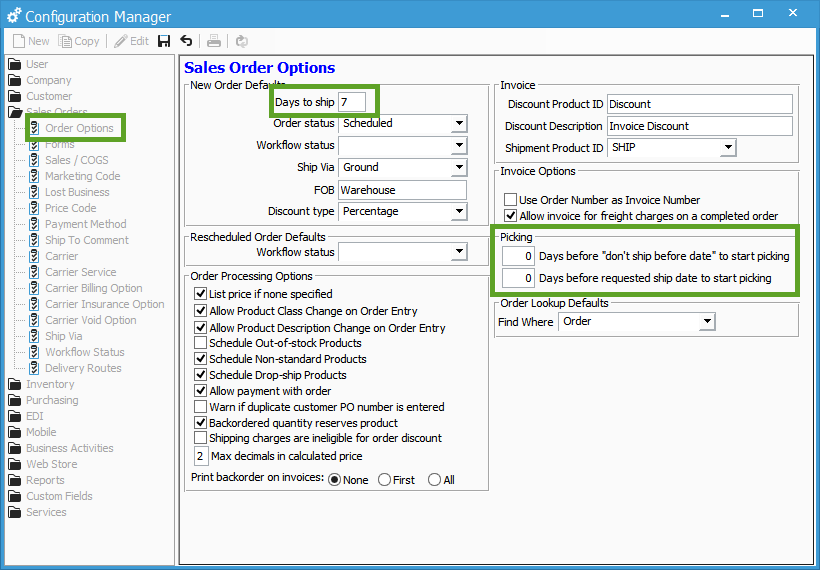Open the Shipment Product ID dropdown
This screenshot has height=570, width=820.
click(728, 147)
